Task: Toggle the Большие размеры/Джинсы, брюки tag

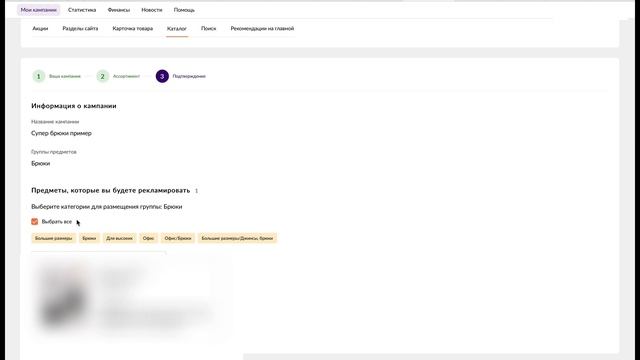Action: coord(237,238)
